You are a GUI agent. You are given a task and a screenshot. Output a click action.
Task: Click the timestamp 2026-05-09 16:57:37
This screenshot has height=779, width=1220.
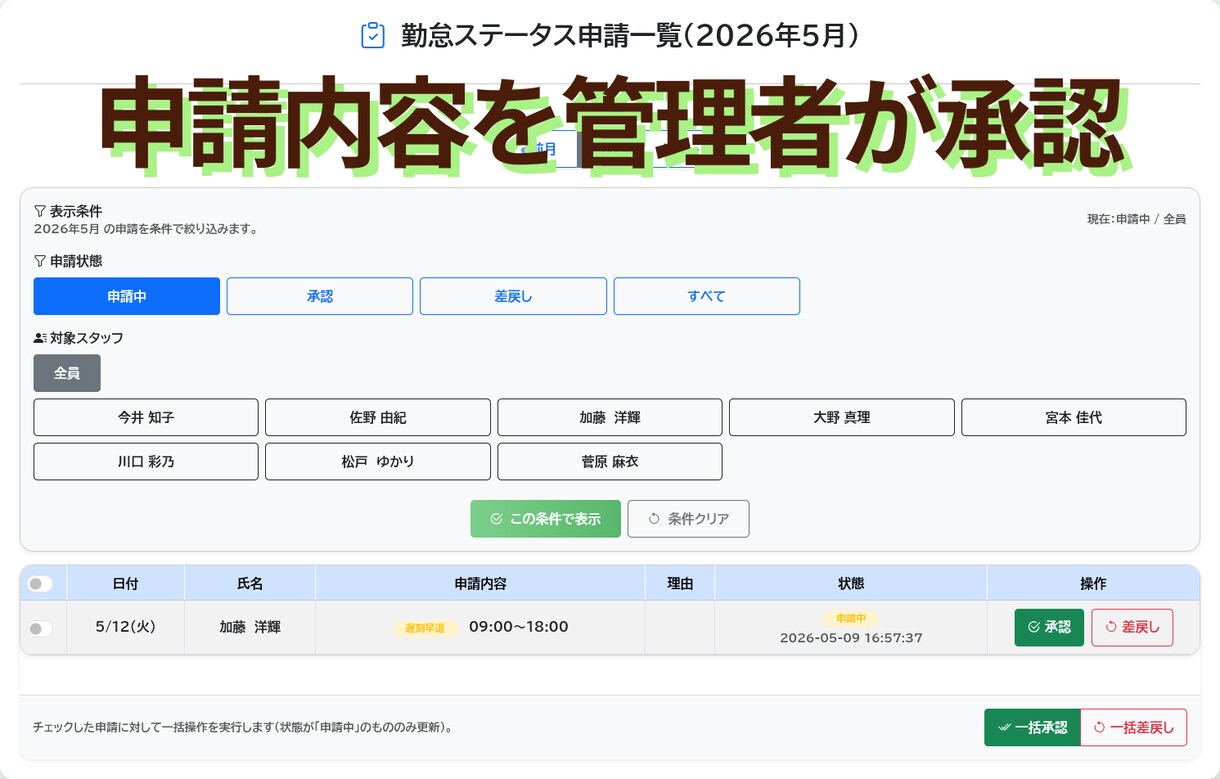pos(851,637)
